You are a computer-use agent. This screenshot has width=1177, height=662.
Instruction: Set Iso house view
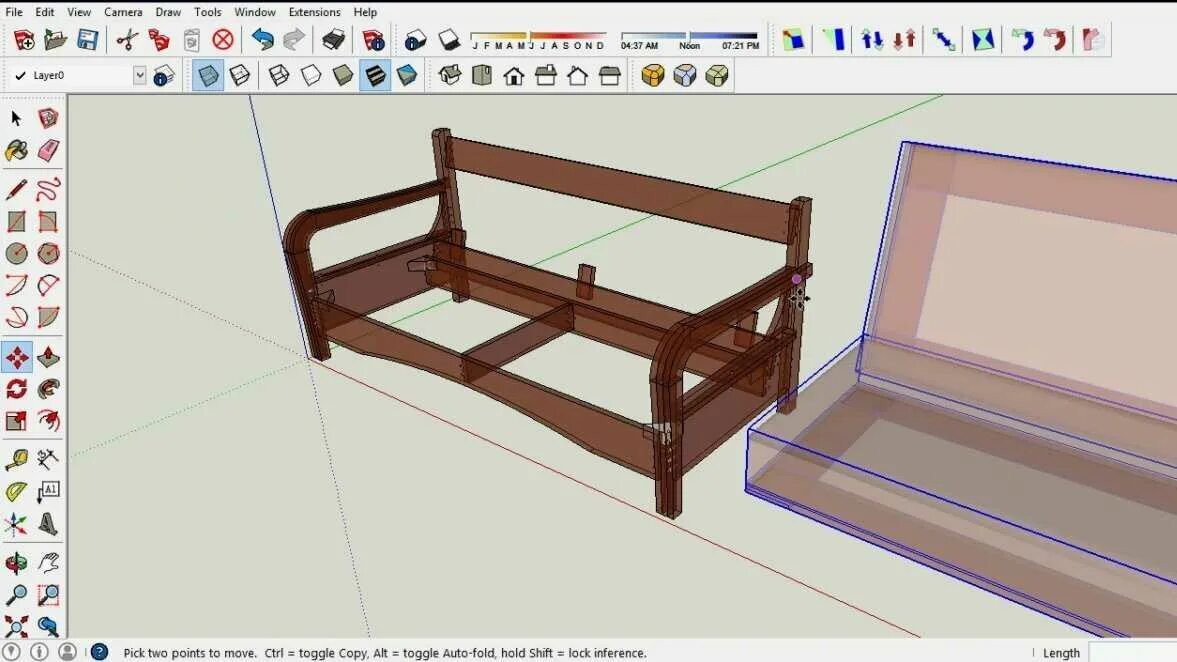point(450,76)
